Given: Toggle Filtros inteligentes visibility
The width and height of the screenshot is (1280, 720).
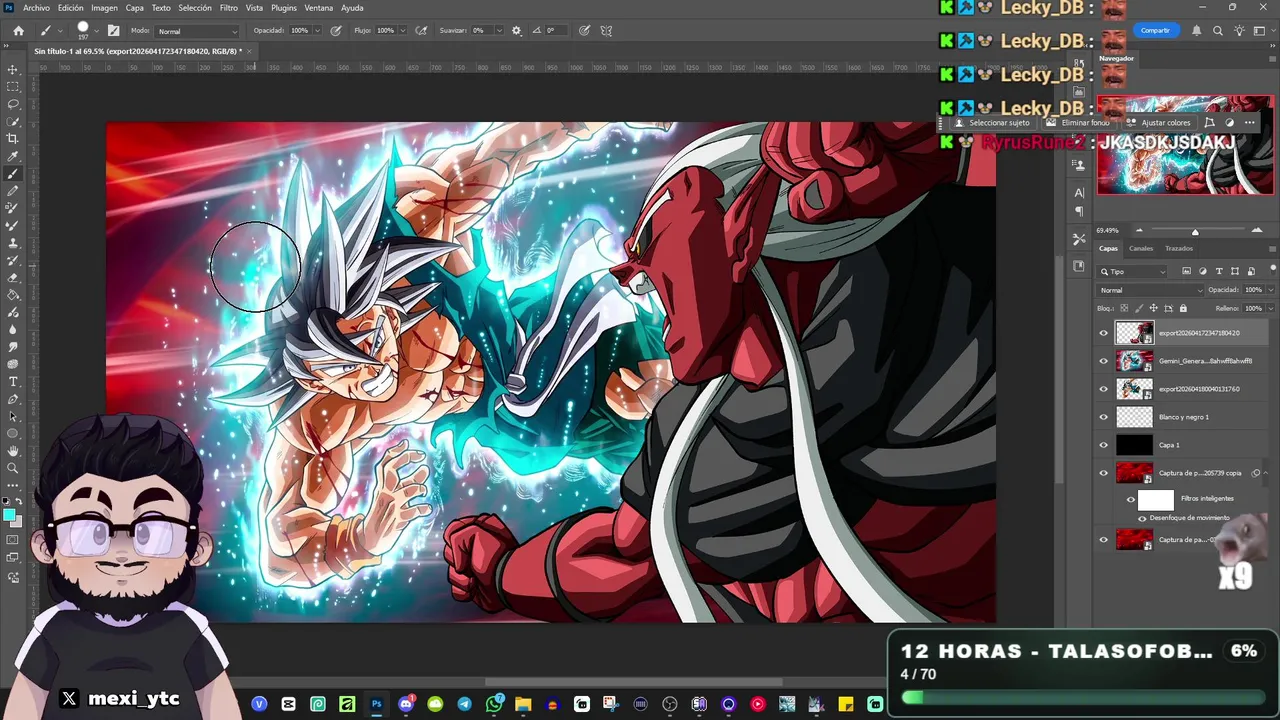Looking at the screenshot, I should coord(1131,499).
